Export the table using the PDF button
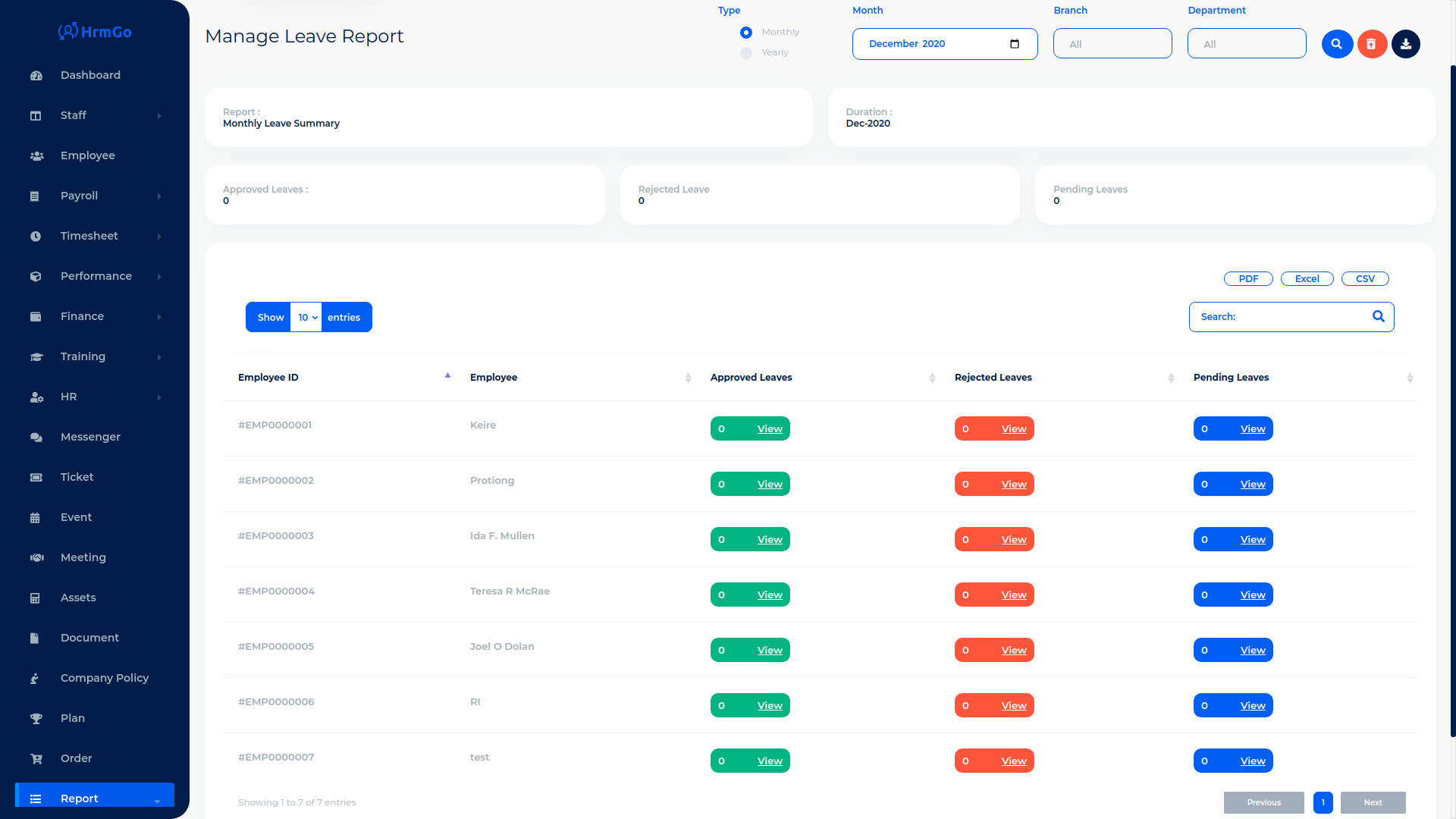 1248,279
